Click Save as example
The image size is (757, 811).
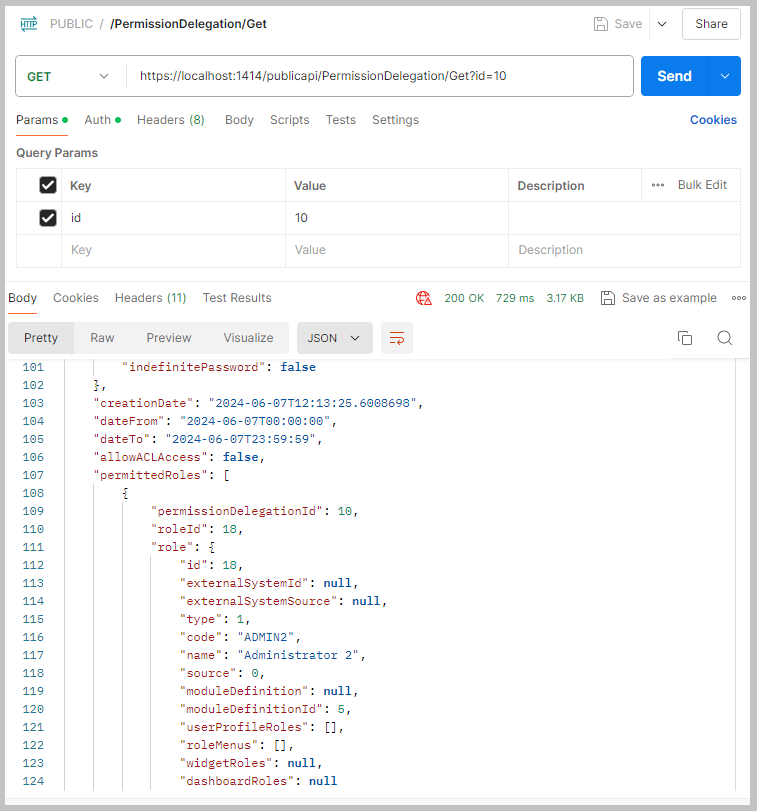659,298
